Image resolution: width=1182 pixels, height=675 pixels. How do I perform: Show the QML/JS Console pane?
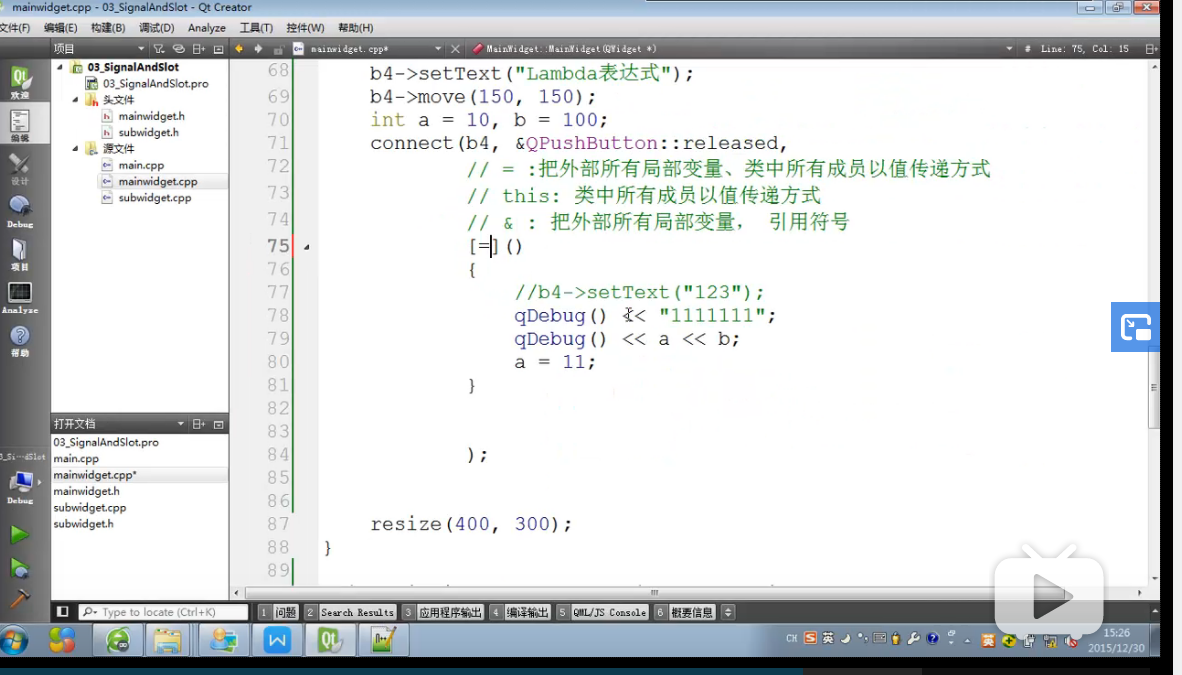point(602,612)
